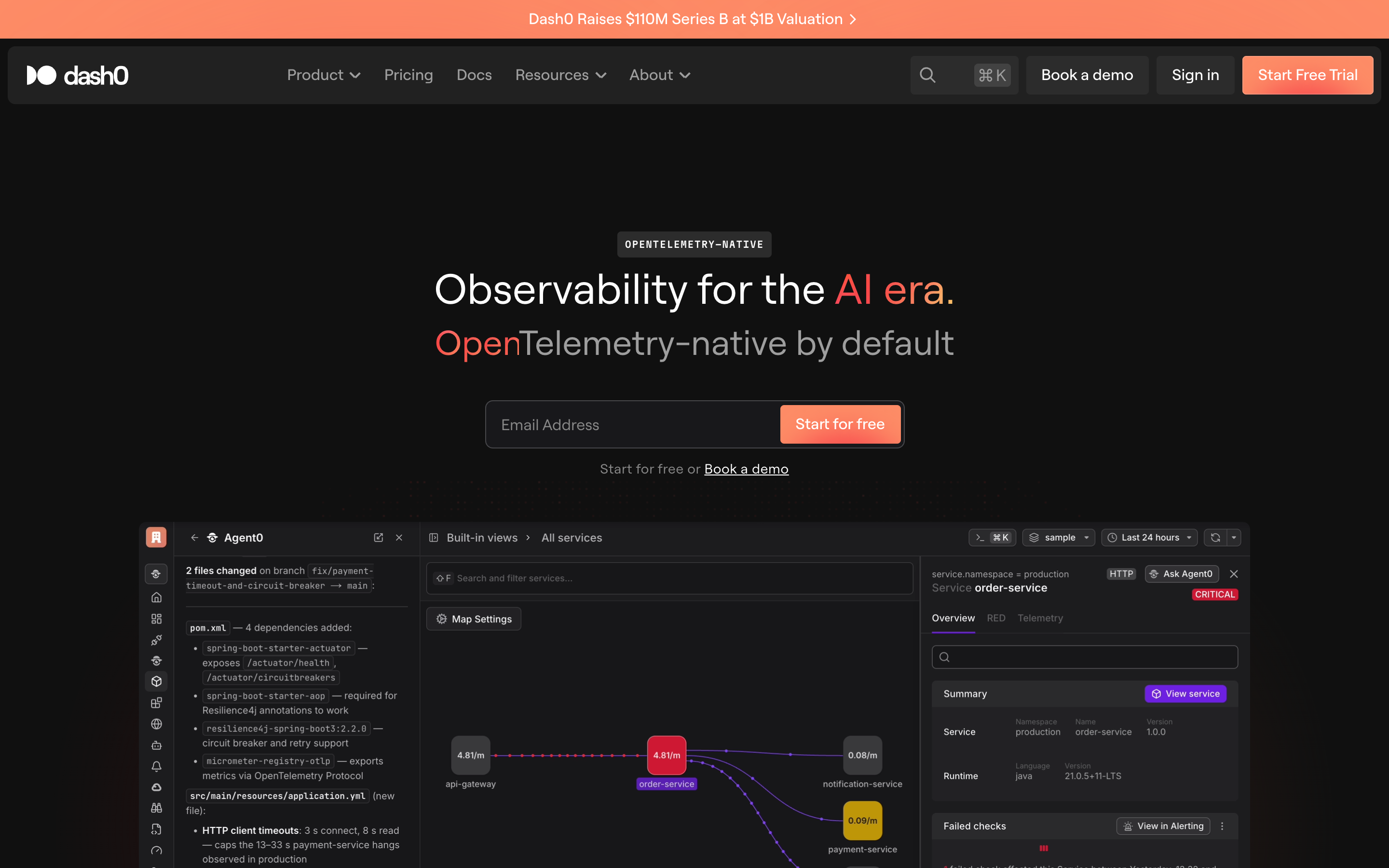The width and height of the screenshot is (1389, 868).
Task: Open the terminal command palette ⌘K button
Action: pos(993,538)
